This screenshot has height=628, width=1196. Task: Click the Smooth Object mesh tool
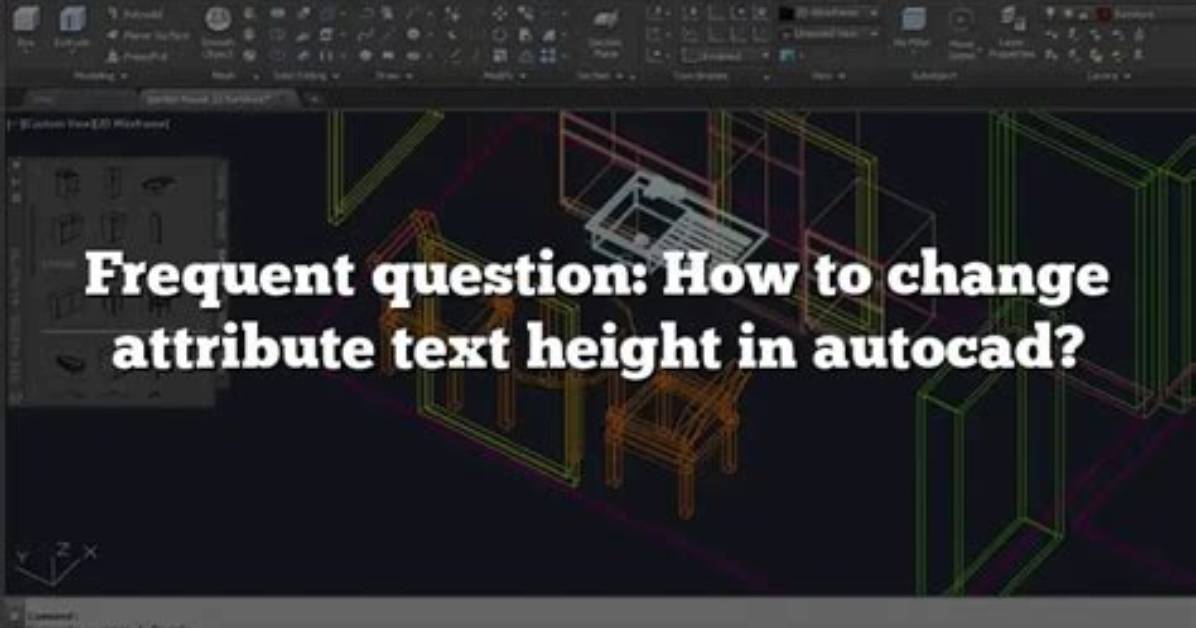click(218, 34)
